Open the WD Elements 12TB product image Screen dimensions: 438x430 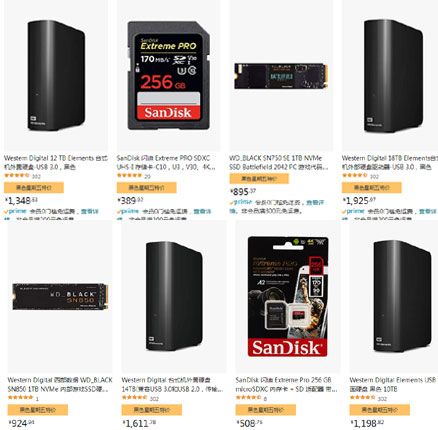[56, 75]
